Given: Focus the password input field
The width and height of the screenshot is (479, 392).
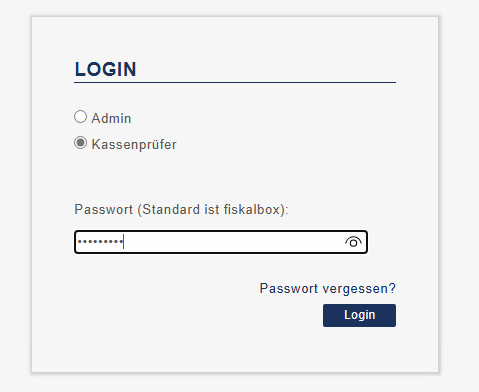Looking at the screenshot, I should [221, 242].
